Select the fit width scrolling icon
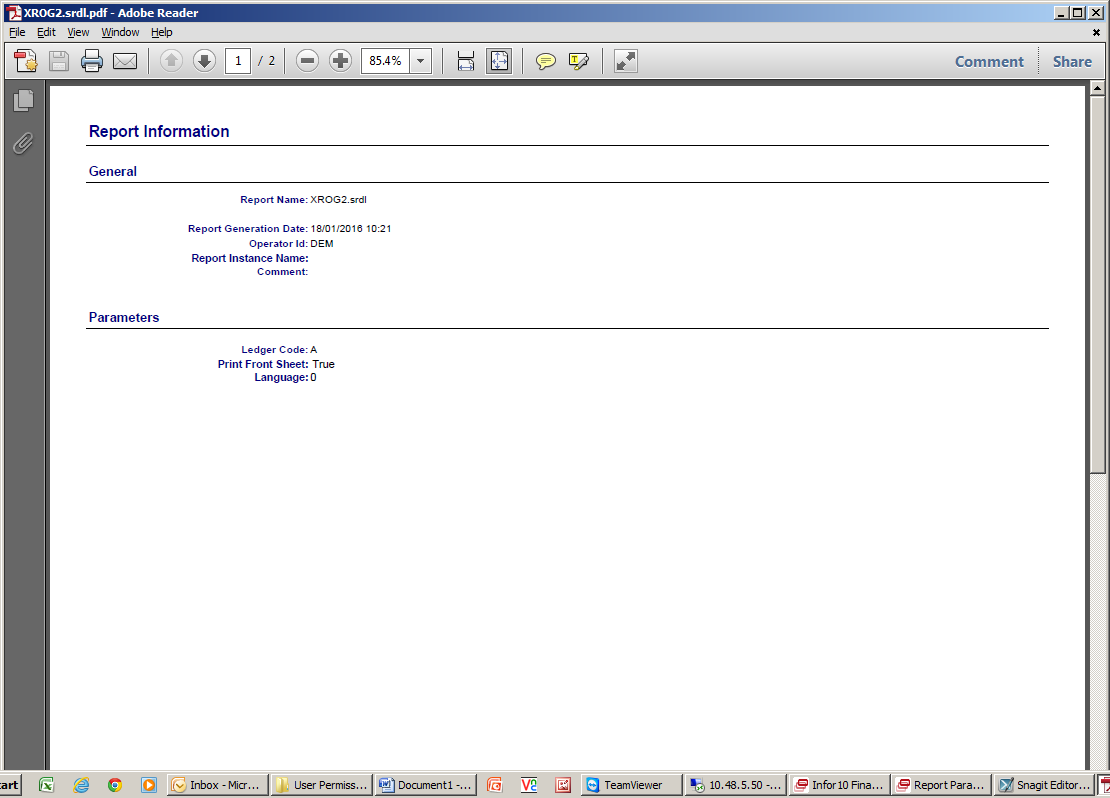The width and height of the screenshot is (1110, 798). point(466,61)
